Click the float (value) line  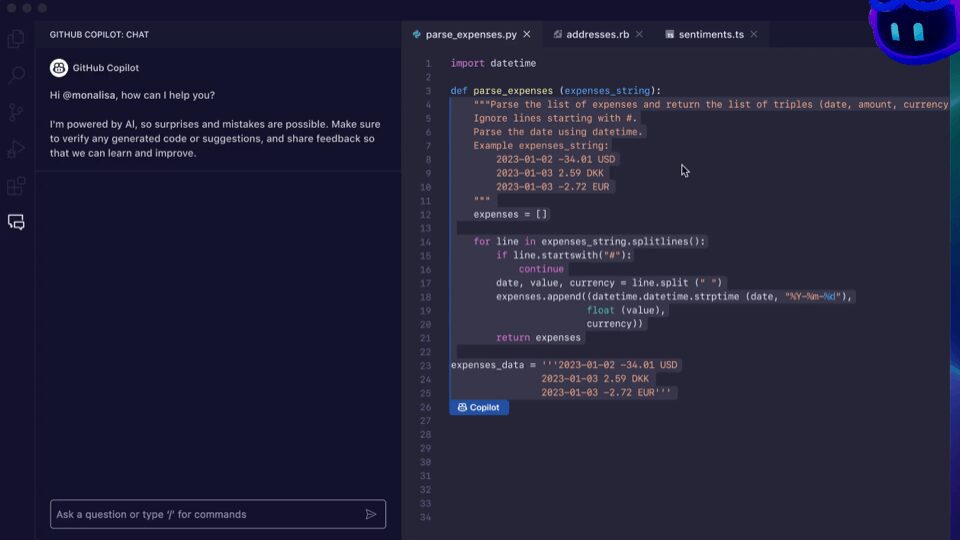pyautogui.click(x=626, y=310)
